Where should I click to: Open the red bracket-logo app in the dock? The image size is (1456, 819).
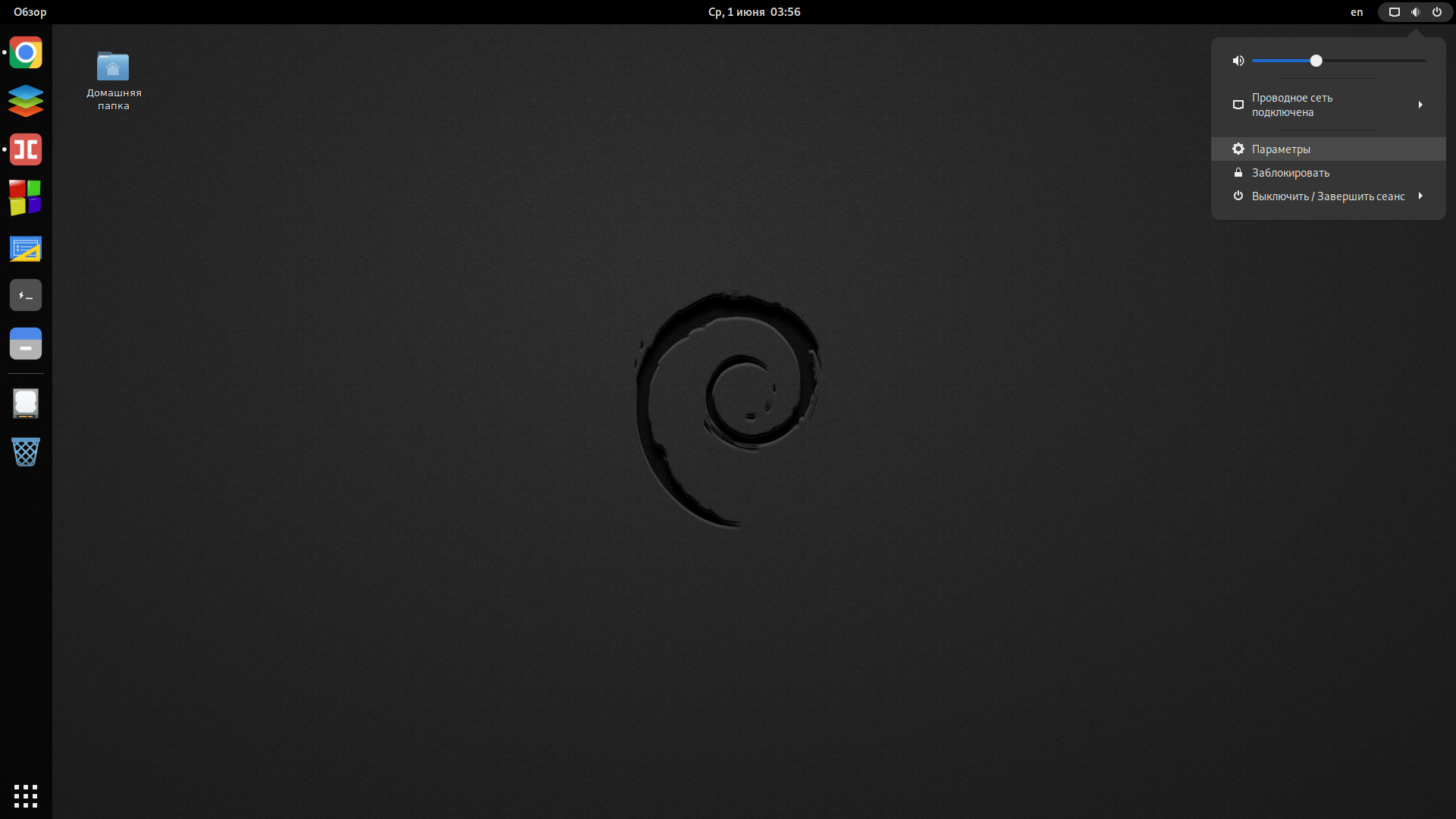(26, 149)
